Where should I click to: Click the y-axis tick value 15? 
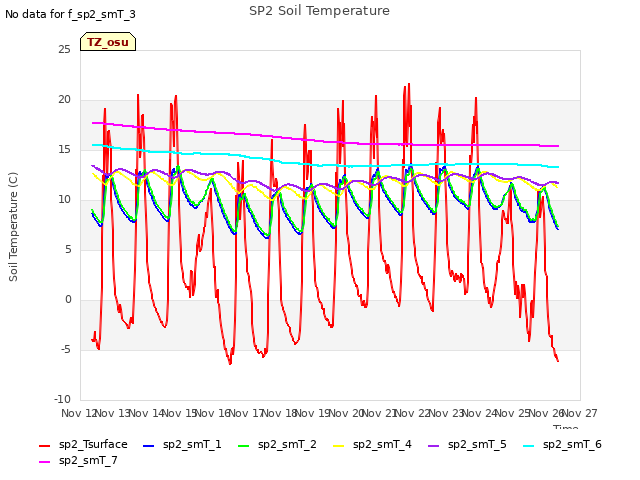tap(64, 150)
